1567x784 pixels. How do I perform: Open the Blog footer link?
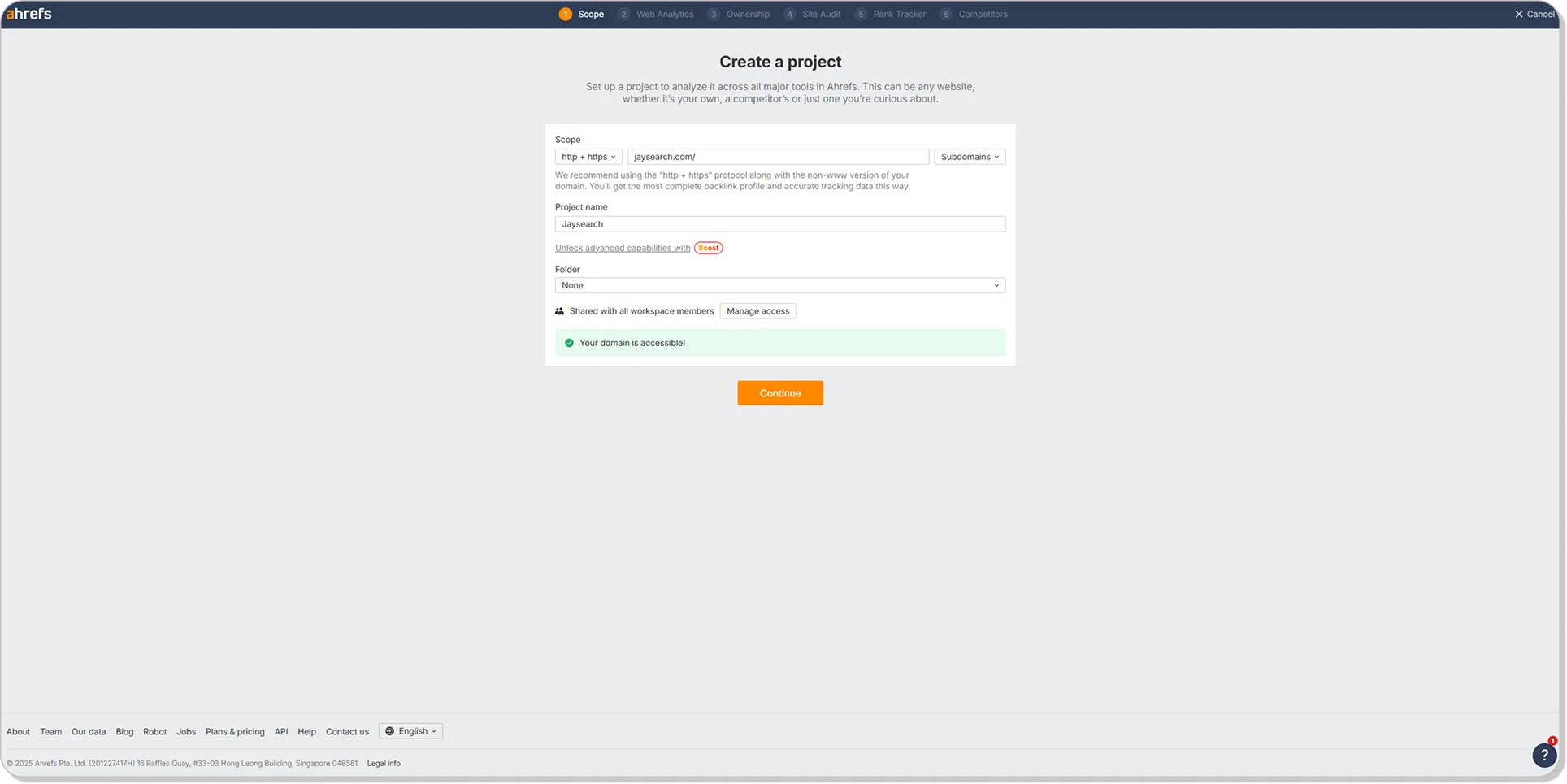coord(124,732)
